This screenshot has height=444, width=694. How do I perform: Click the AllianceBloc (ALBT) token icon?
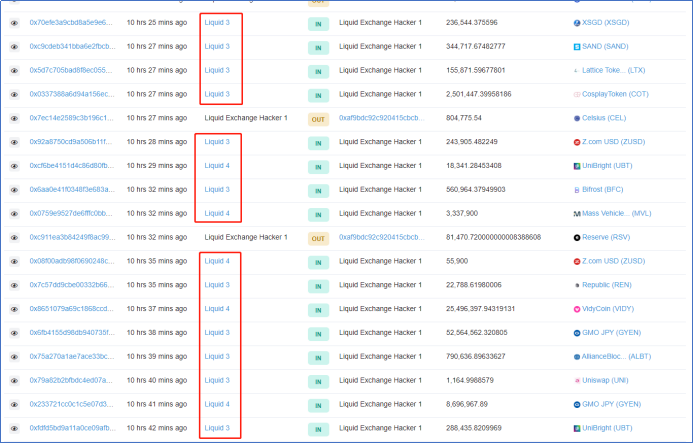(577, 357)
